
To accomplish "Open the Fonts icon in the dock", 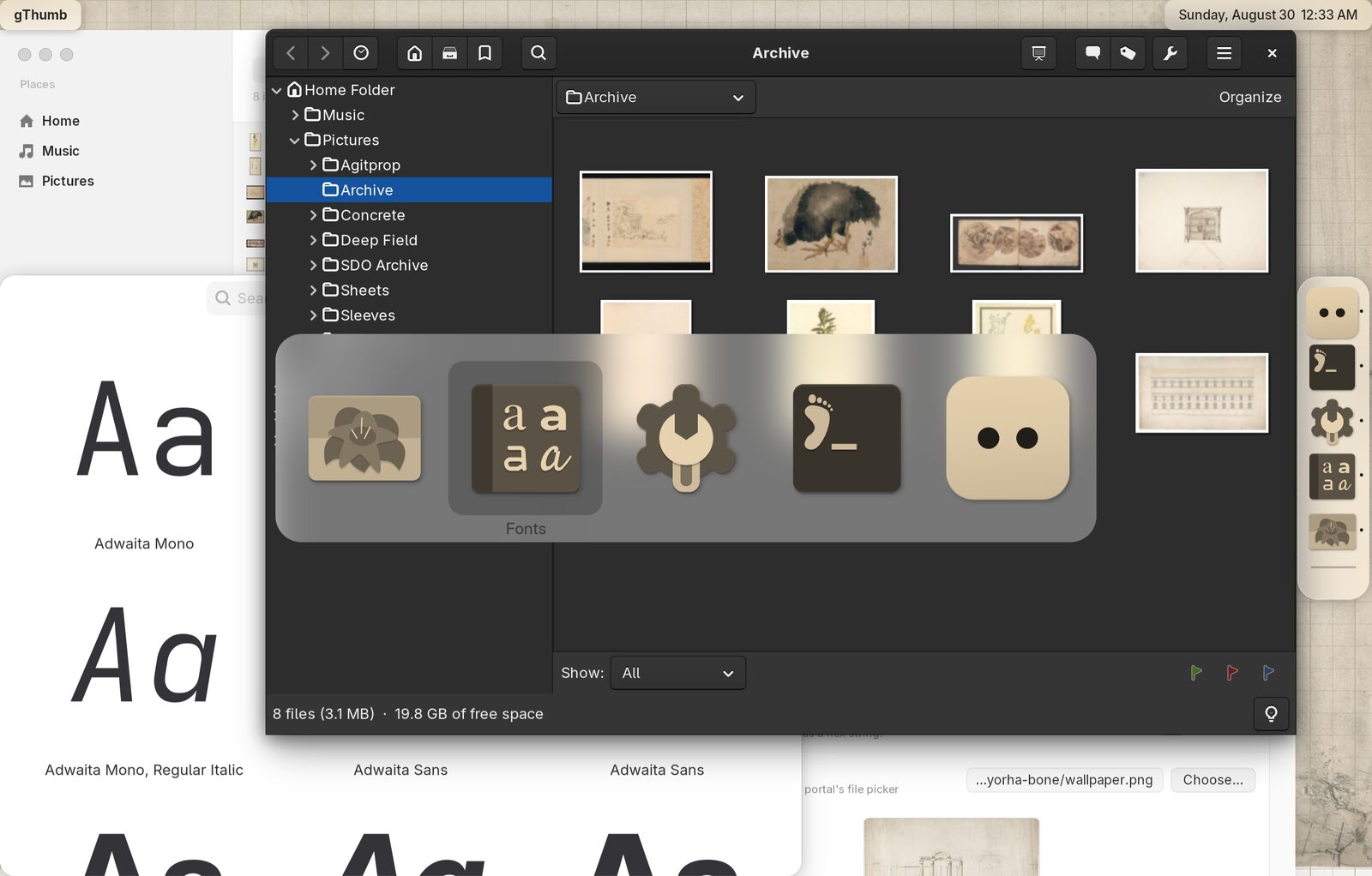I will click(1332, 476).
